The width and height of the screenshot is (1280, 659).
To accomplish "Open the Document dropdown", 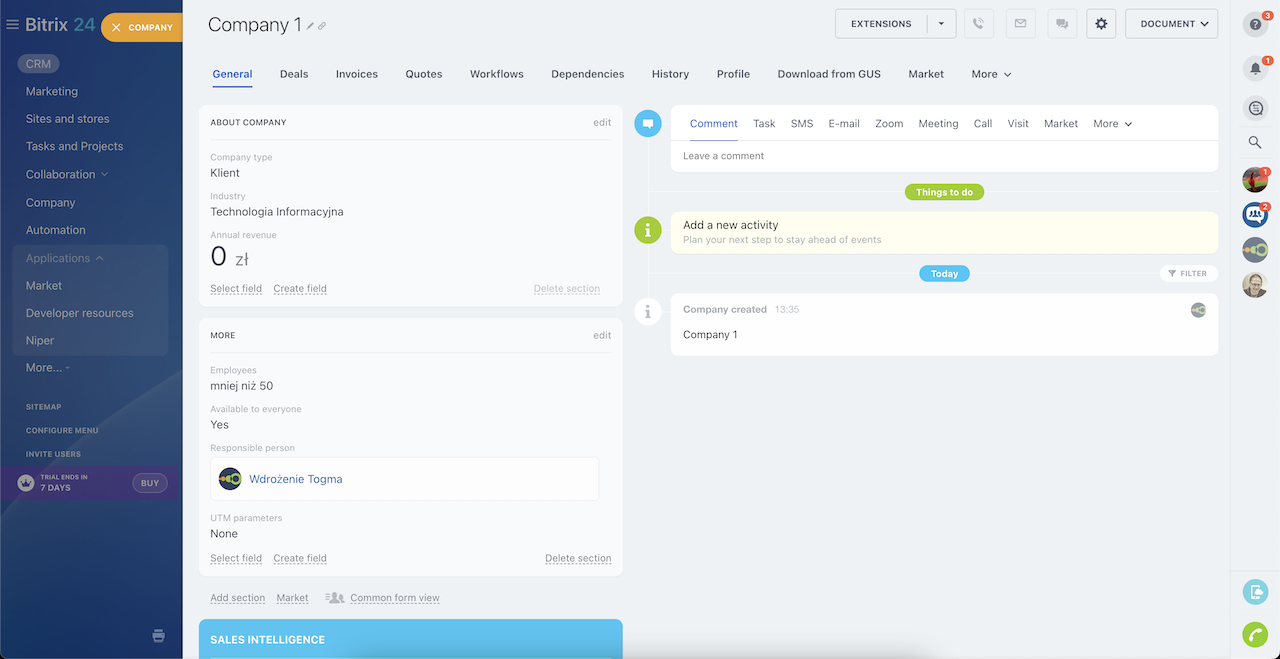I will [x=1171, y=24].
